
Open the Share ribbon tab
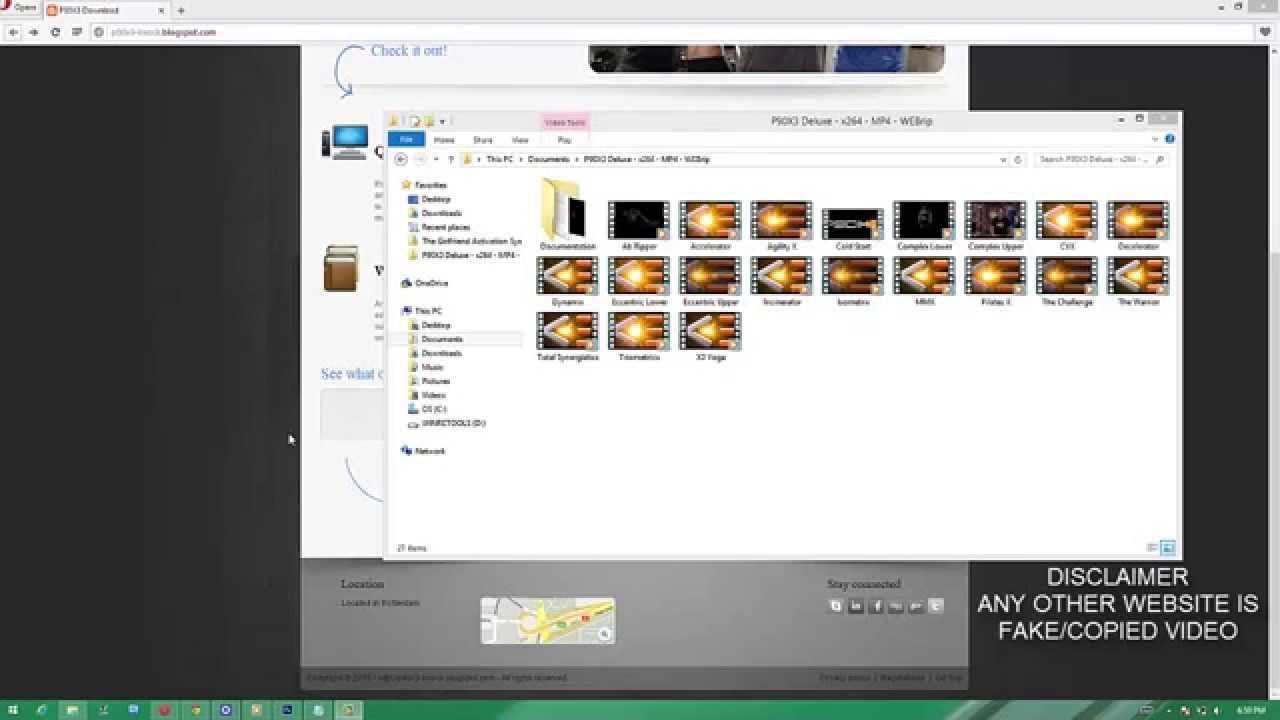482,140
